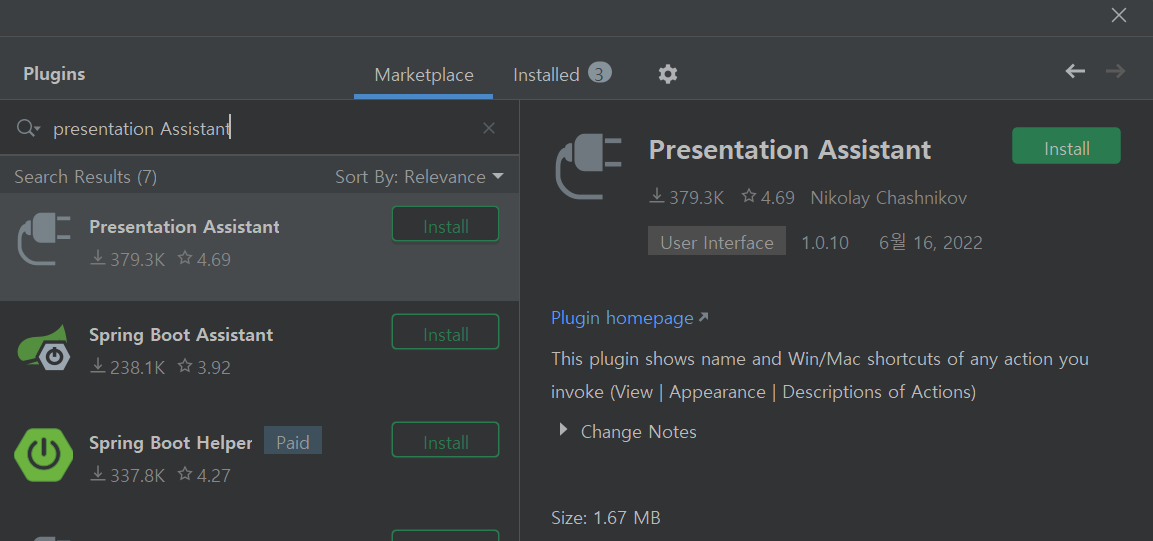Open the Sort By Relevance dropdown
1153x541 pixels.
tap(419, 177)
